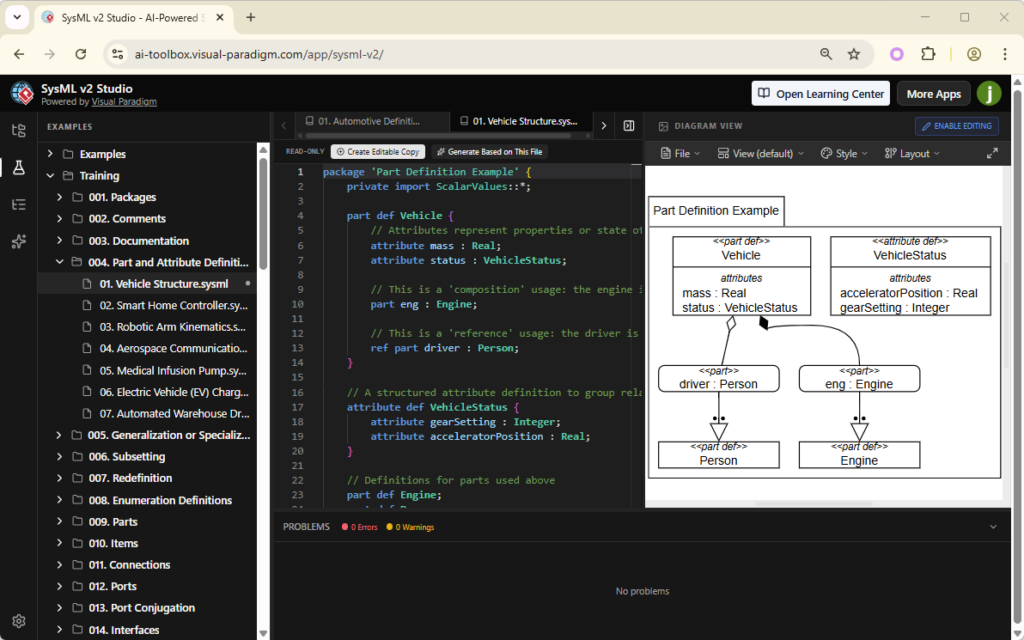Click the browser address bar URL
This screenshot has height=640, width=1024.
[259, 54]
